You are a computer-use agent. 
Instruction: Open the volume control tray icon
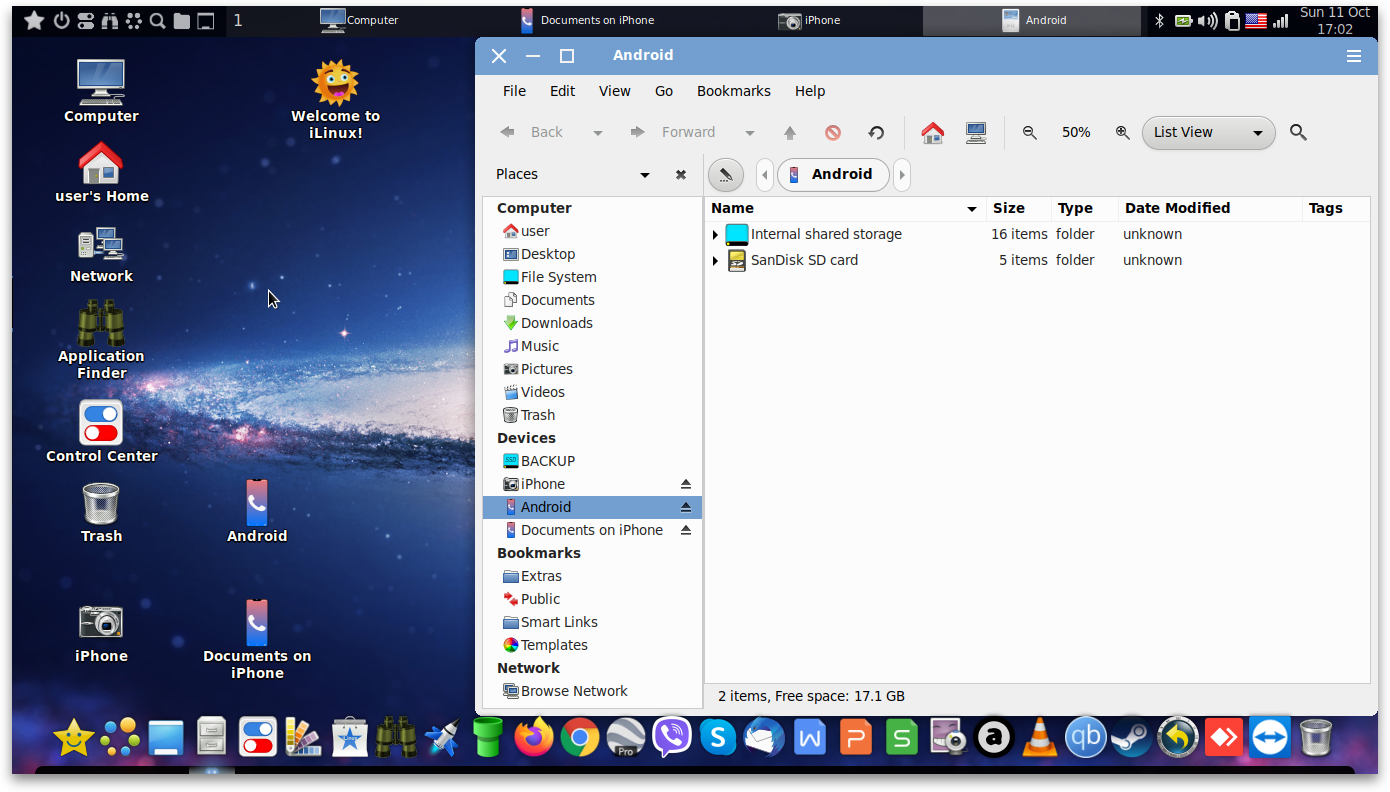coord(1208,20)
